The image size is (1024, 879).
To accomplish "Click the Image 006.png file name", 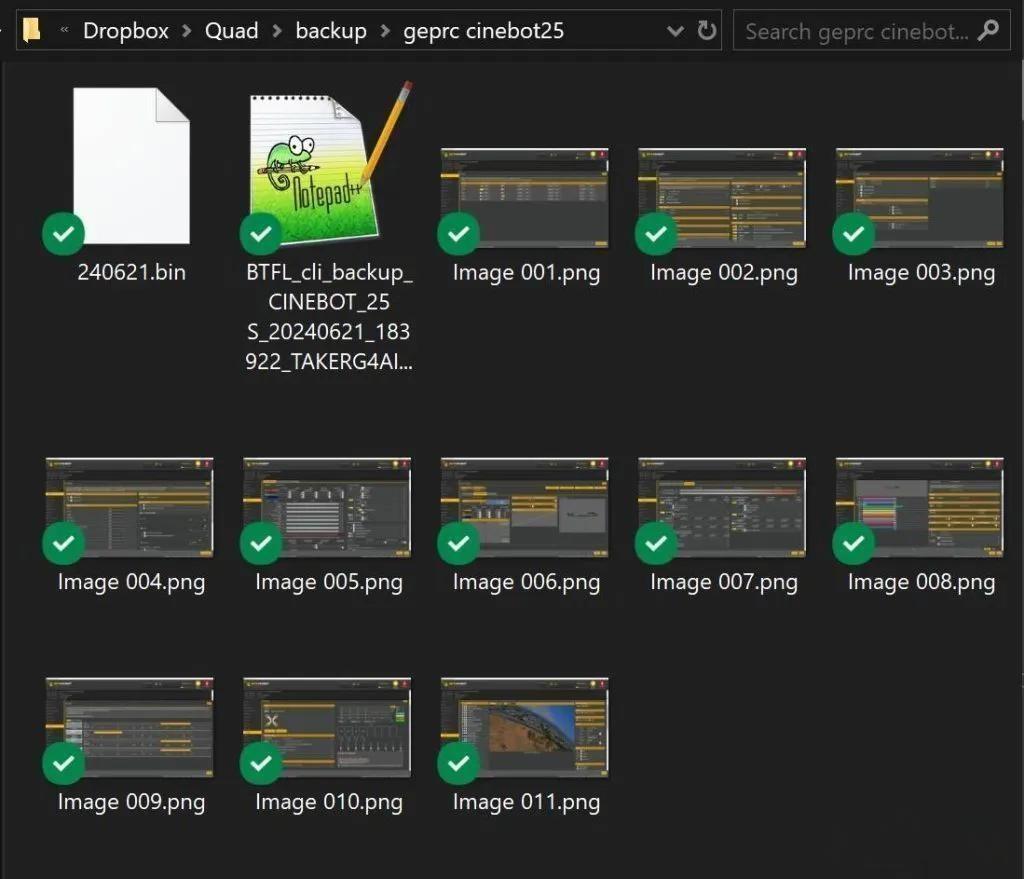I will (526, 582).
